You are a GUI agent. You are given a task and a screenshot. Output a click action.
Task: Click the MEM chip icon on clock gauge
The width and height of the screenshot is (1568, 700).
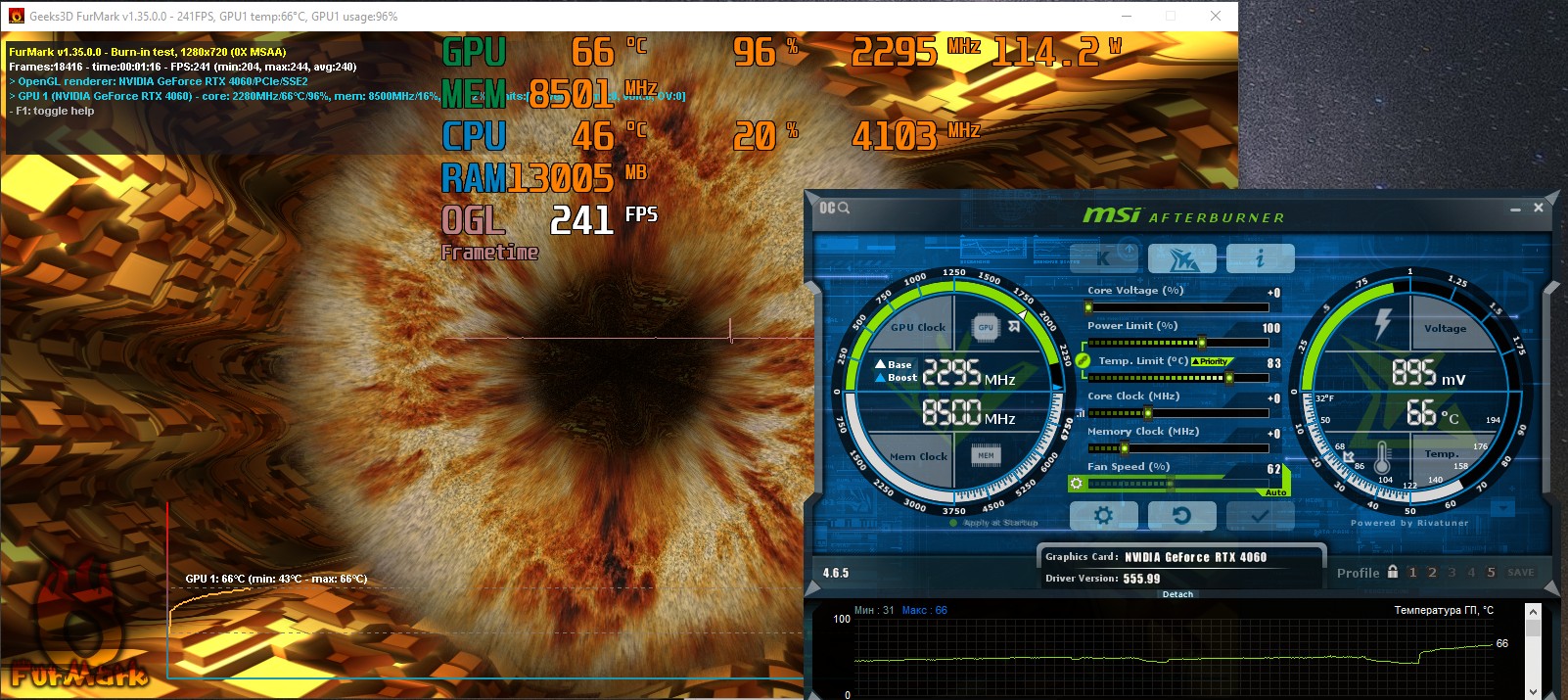pos(986,455)
